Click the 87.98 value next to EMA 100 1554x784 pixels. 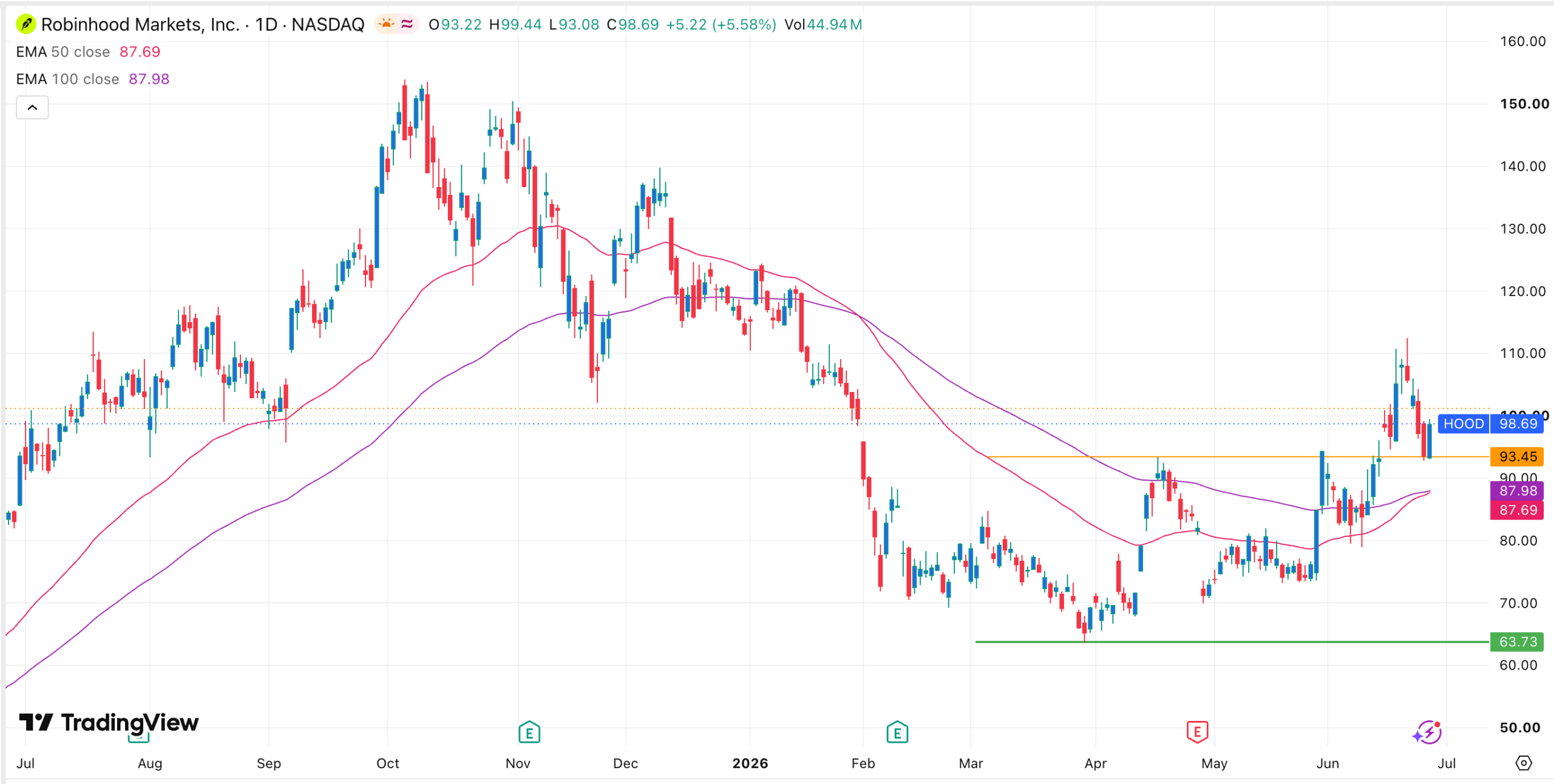click(149, 79)
